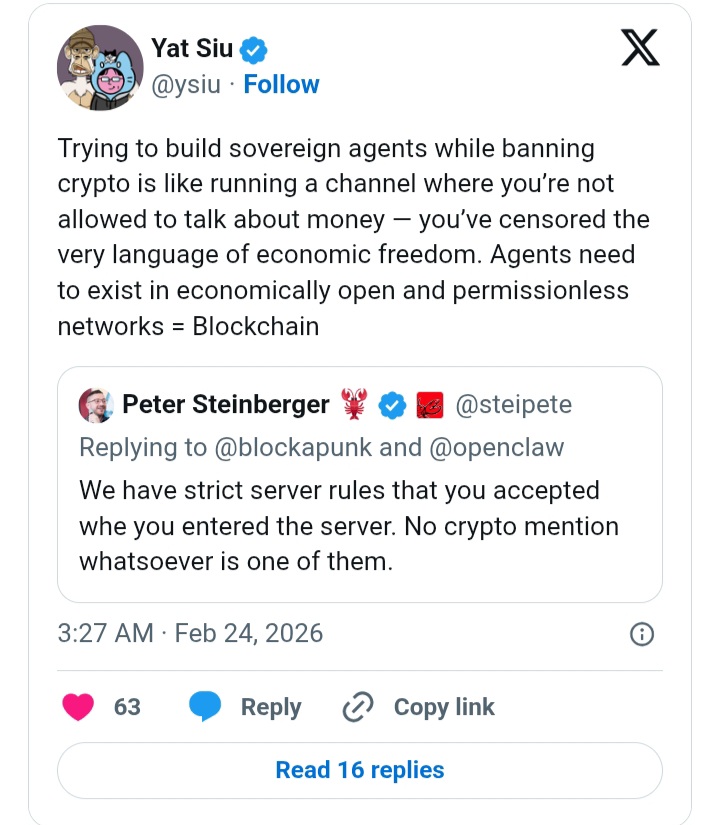The width and height of the screenshot is (720, 825).
Task: Click the Follow link next to @ysiu
Action: pos(281,85)
